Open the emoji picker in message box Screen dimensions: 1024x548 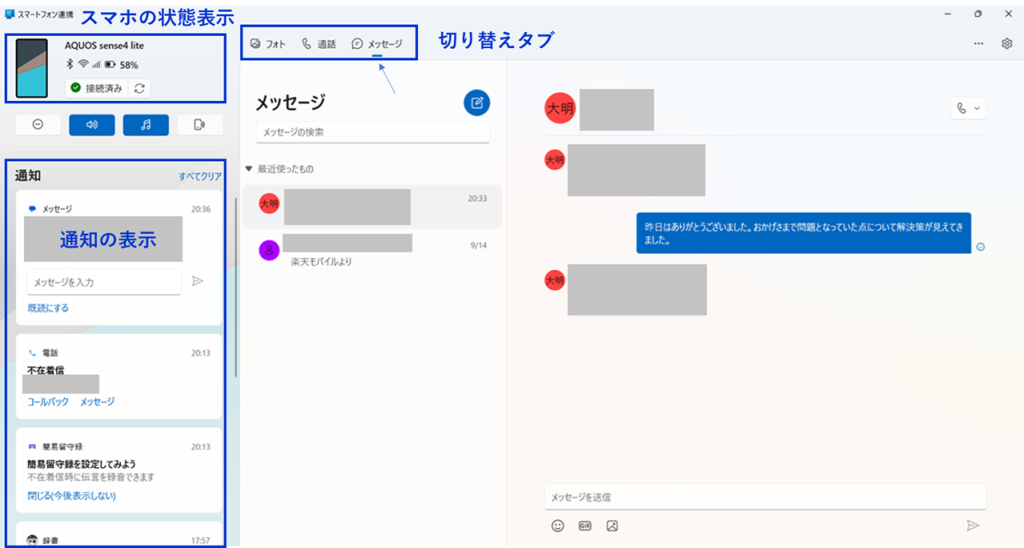[558, 525]
